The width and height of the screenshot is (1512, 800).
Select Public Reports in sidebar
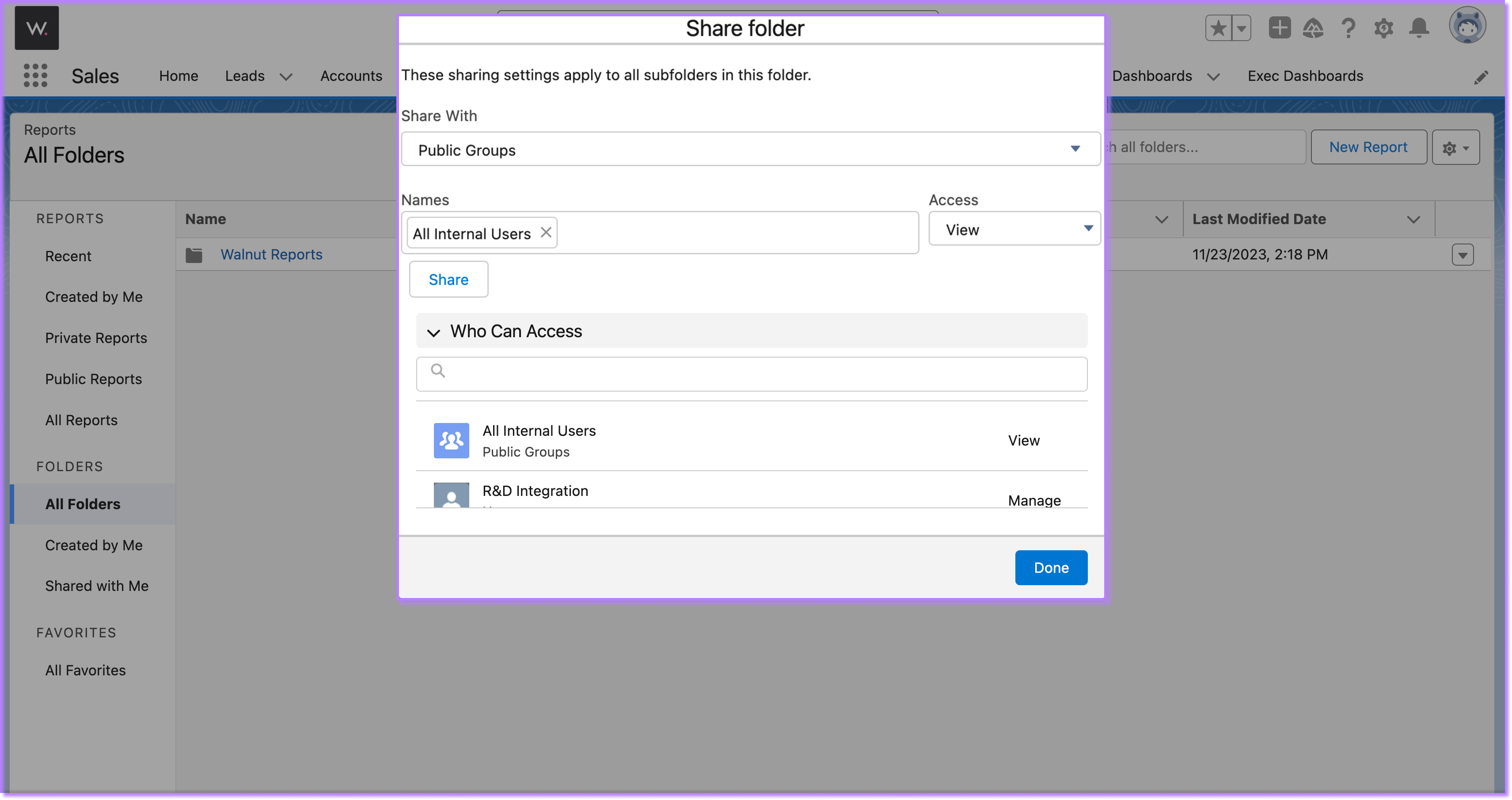pyautogui.click(x=93, y=379)
